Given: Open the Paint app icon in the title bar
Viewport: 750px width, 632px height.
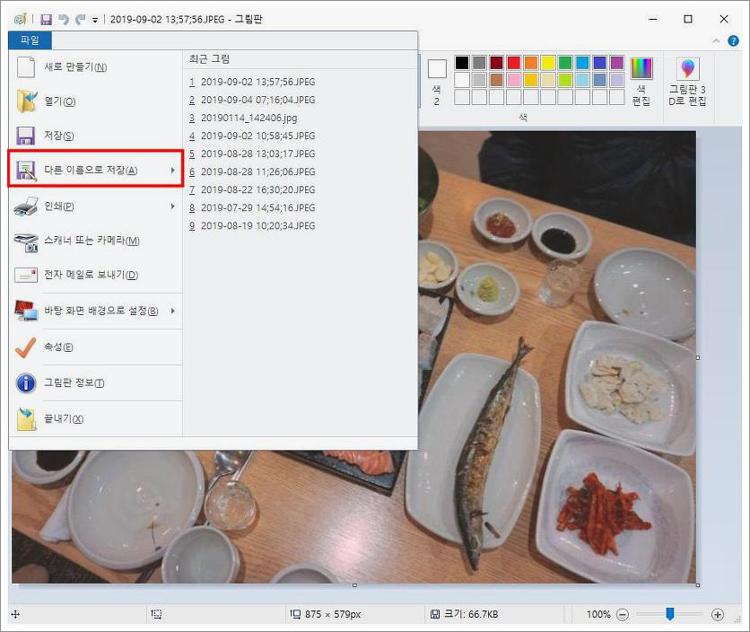Looking at the screenshot, I should click(x=20, y=19).
